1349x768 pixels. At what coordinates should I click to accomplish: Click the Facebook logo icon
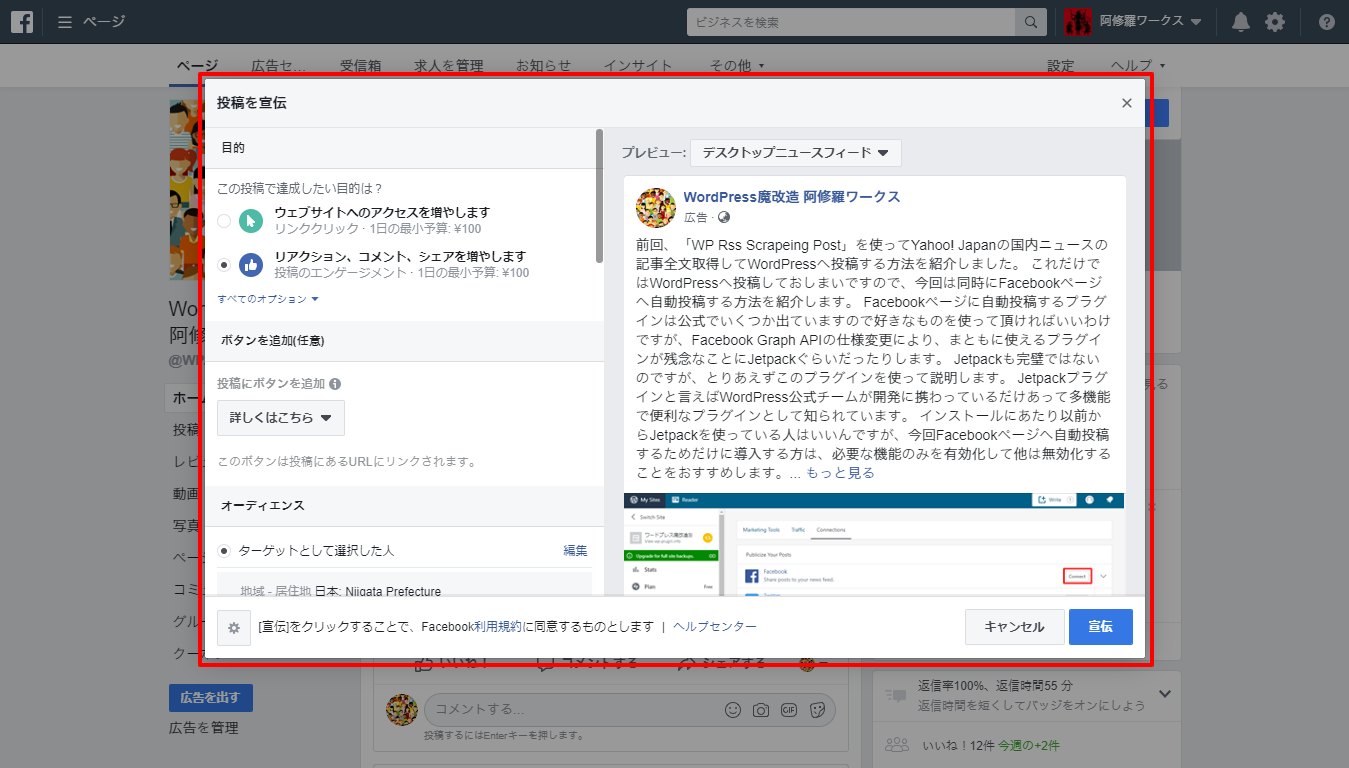23,22
